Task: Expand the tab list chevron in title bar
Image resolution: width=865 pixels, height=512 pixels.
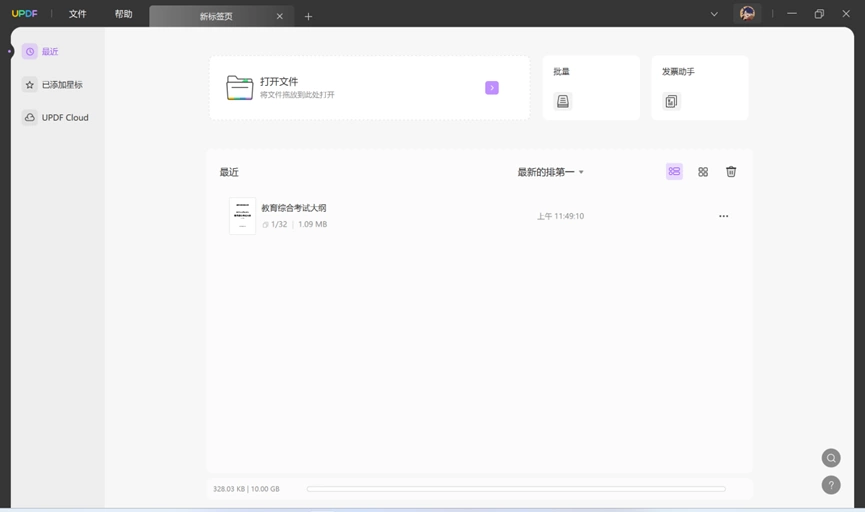Action: click(x=714, y=14)
